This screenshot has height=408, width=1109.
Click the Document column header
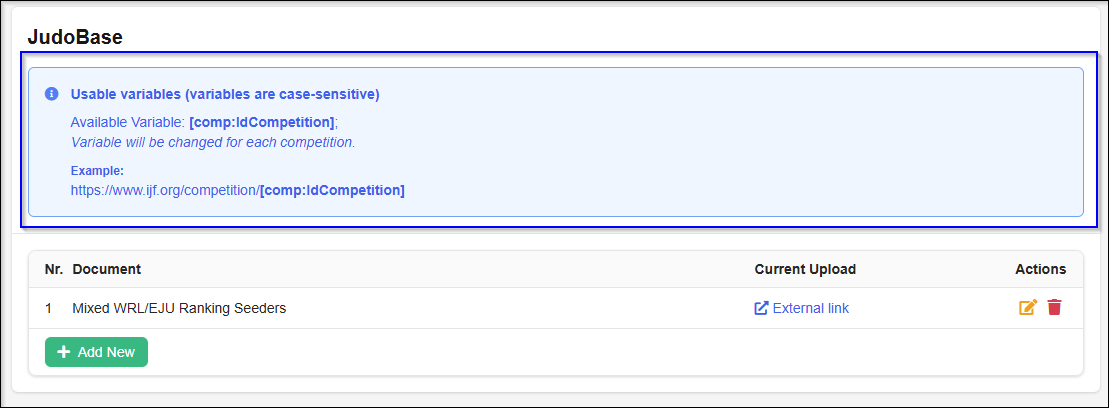pyautogui.click(x=107, y=269)
